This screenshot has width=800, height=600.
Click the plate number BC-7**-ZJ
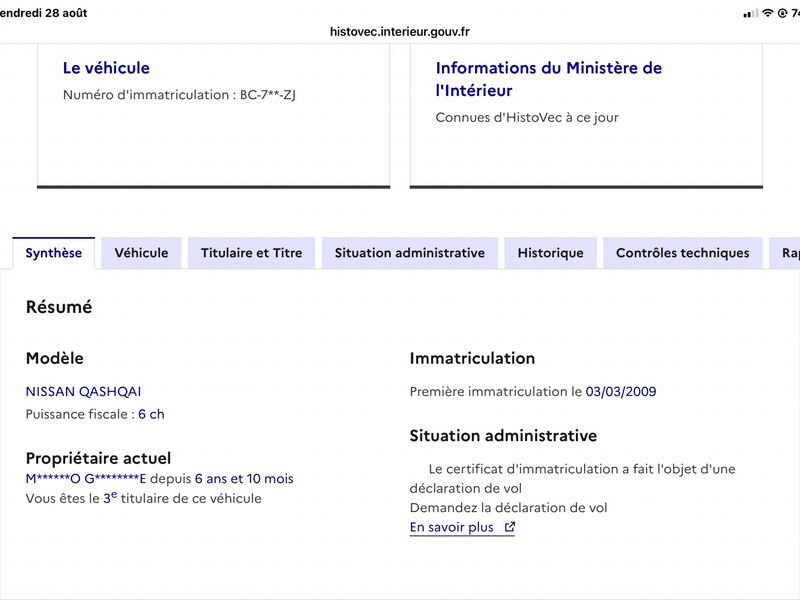click(x=268, y=95)
